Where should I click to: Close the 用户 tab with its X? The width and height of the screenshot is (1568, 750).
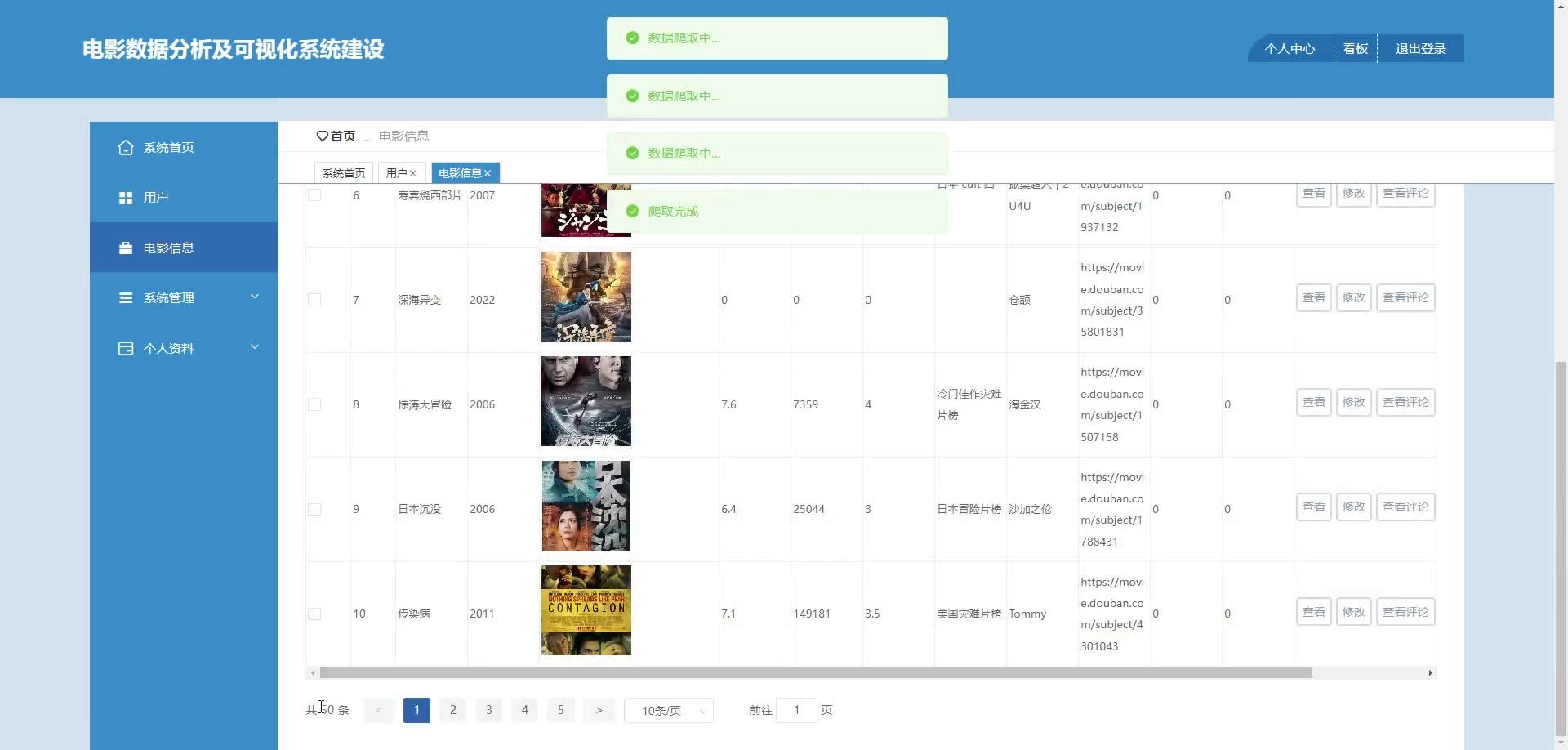(413, 173)
